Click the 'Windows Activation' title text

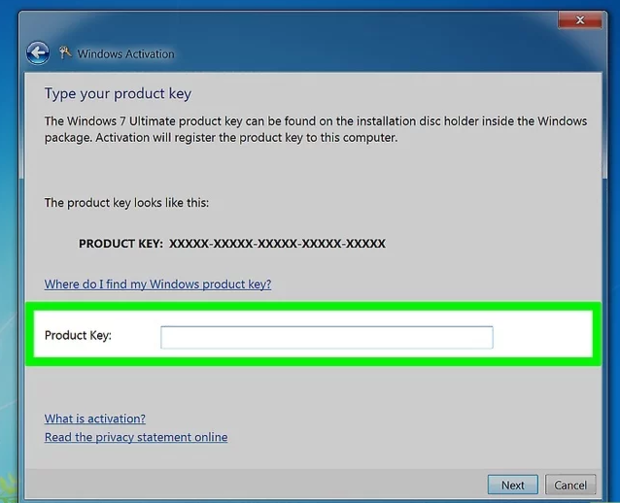[126, 54]
